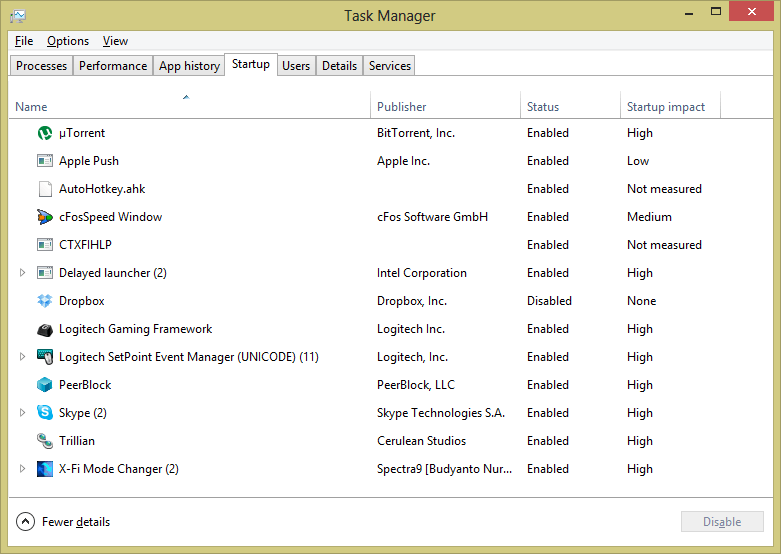Expand the Delayed launcher group
The width and height of the screenshot is (781, 554).
(x=22, y=273)
